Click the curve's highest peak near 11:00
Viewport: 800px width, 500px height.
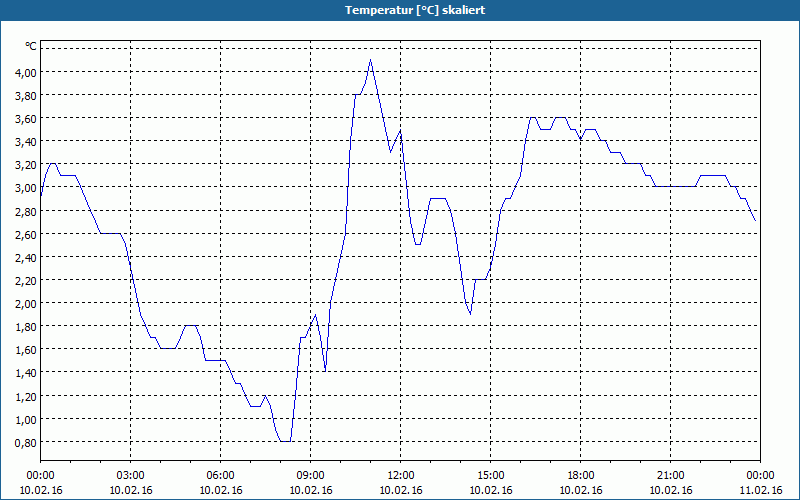370,60
